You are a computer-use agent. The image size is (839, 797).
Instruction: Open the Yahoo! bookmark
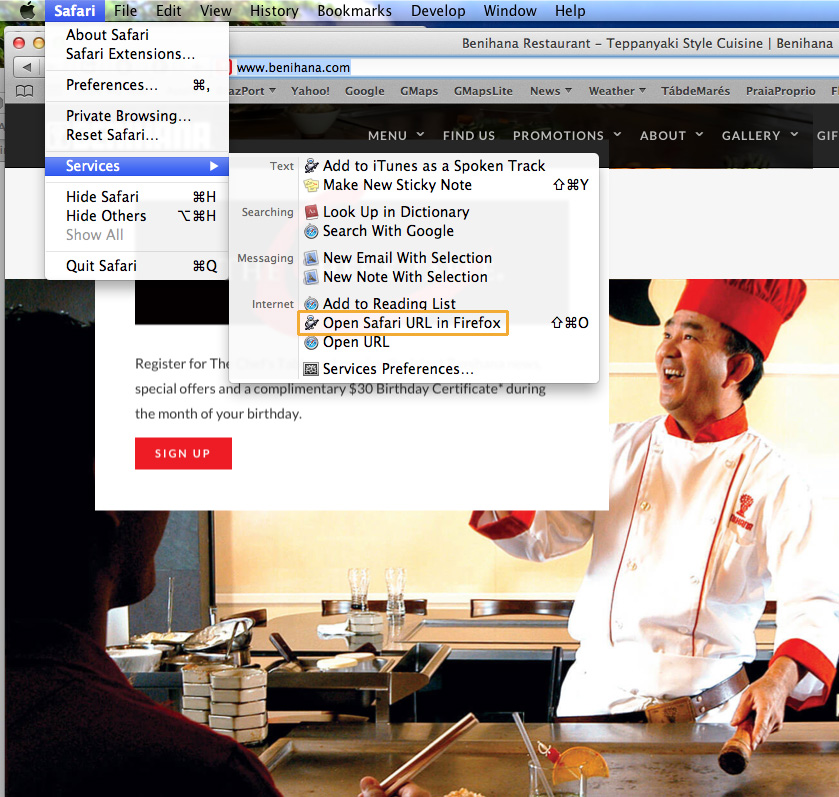310,91
